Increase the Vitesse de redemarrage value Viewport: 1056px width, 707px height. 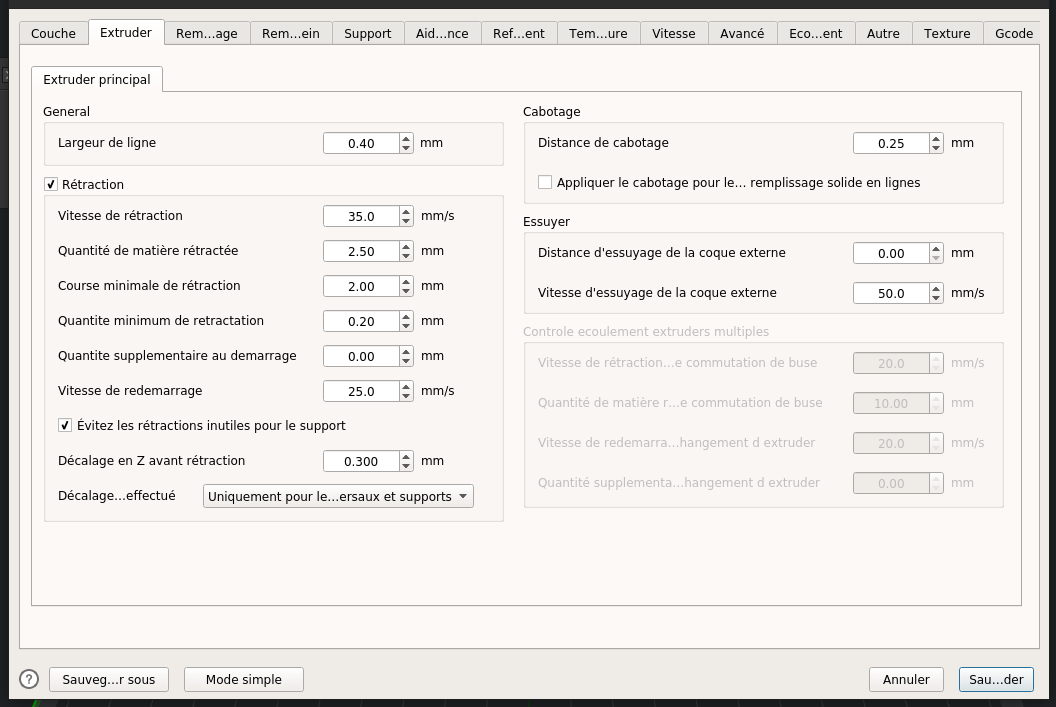406,386
